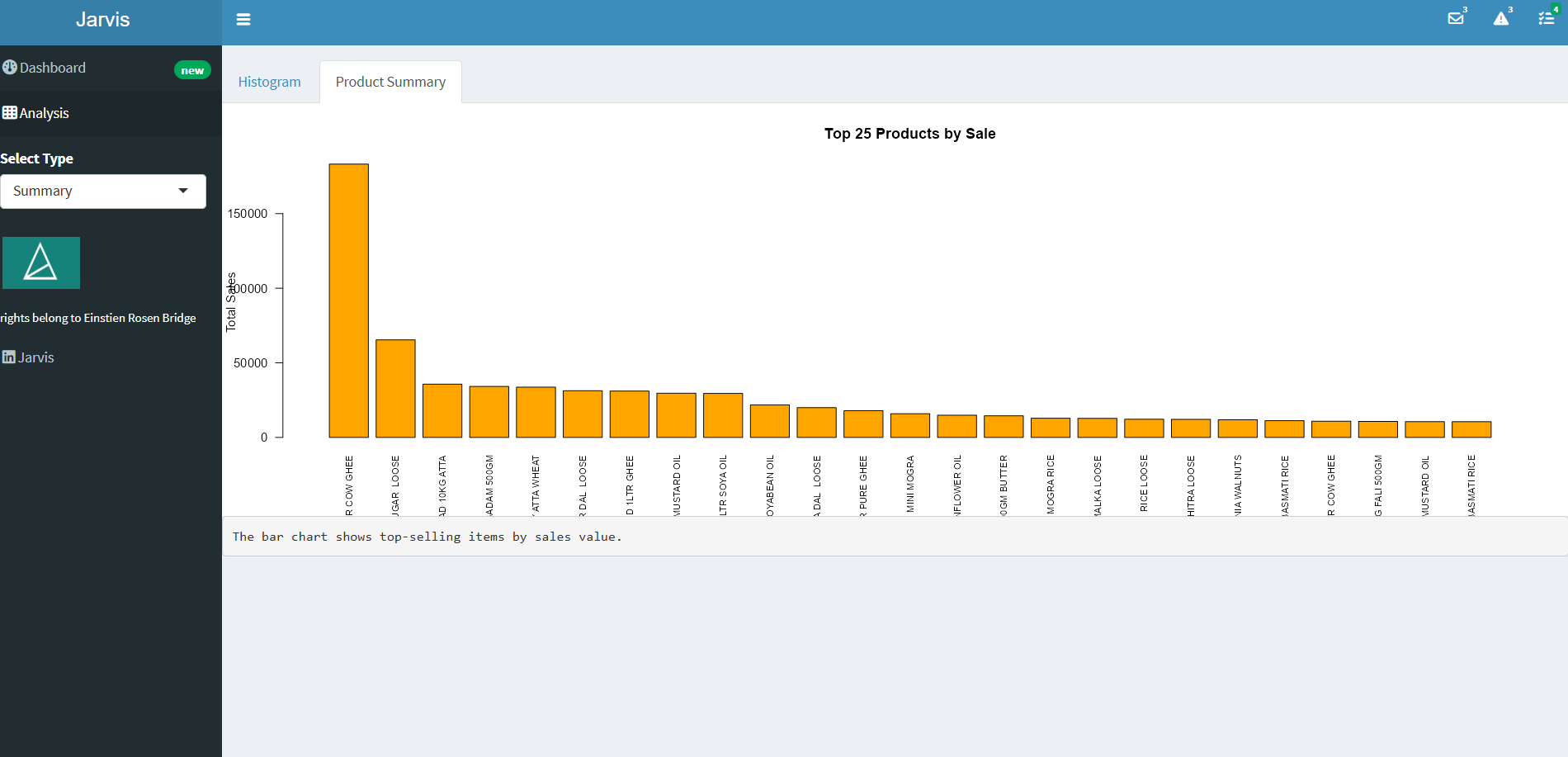Screen dimensions: 1568x757
Task: Switch to the Histogram tab
Action: (270, 82)
